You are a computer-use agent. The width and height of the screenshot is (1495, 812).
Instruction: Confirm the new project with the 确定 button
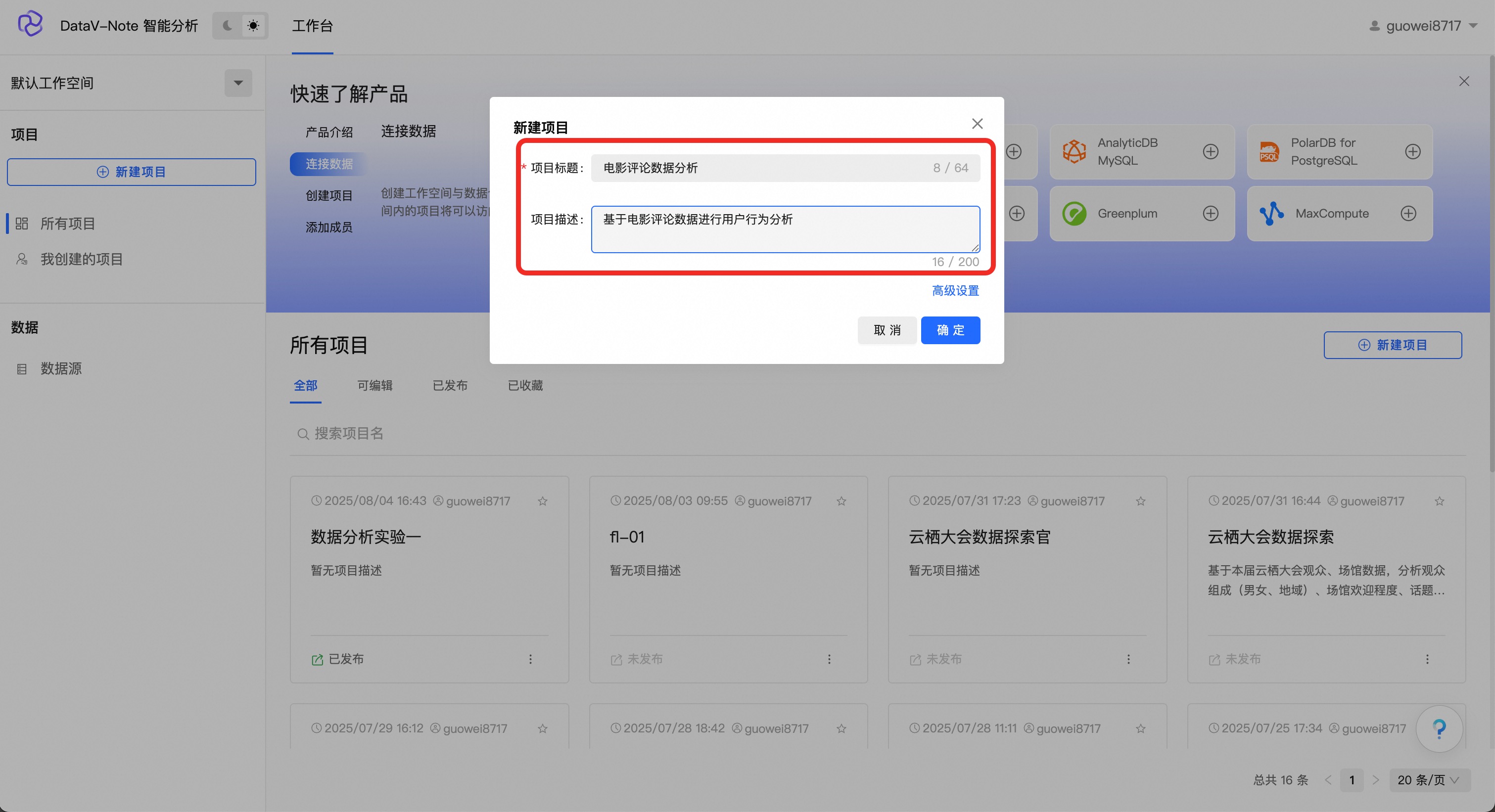click(x=950, y=330)
